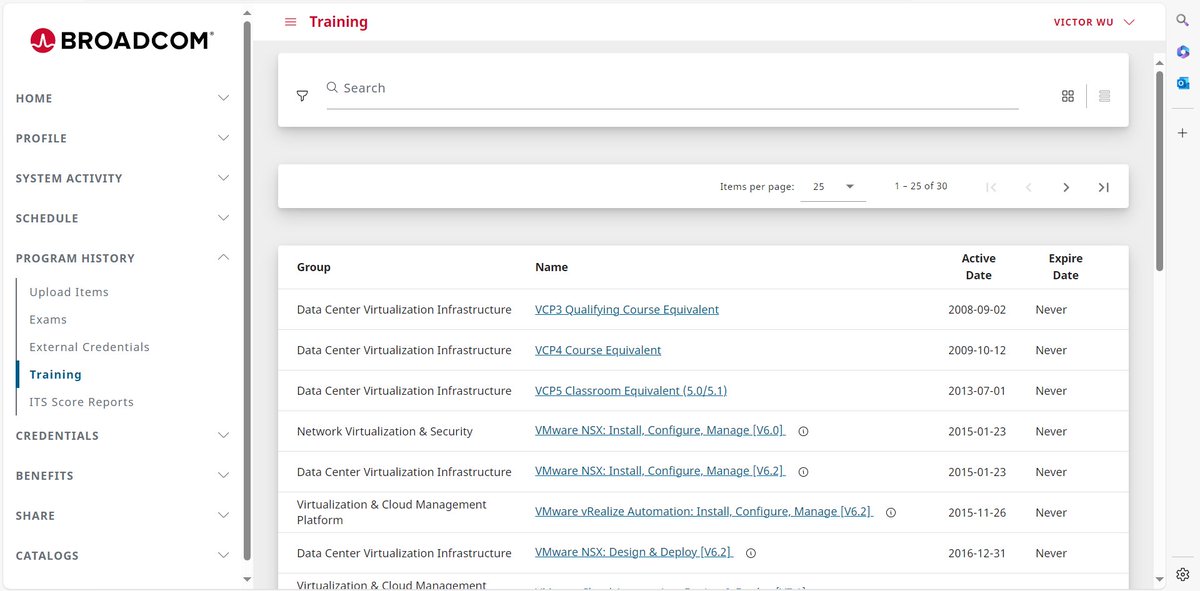Click the hamburger menu icon beside Training
The height and width of the screenshot is (591, 1200).
[x=291, y=22]
